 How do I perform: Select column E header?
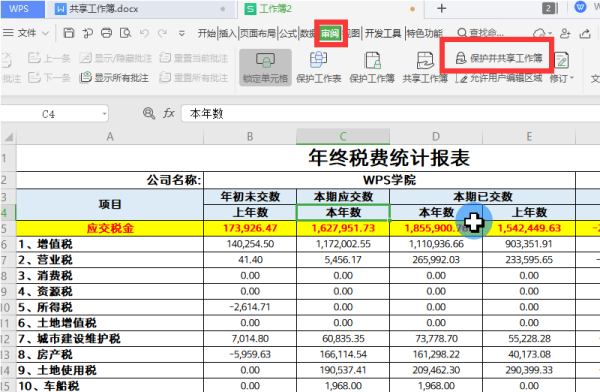(x=529, y=137)
